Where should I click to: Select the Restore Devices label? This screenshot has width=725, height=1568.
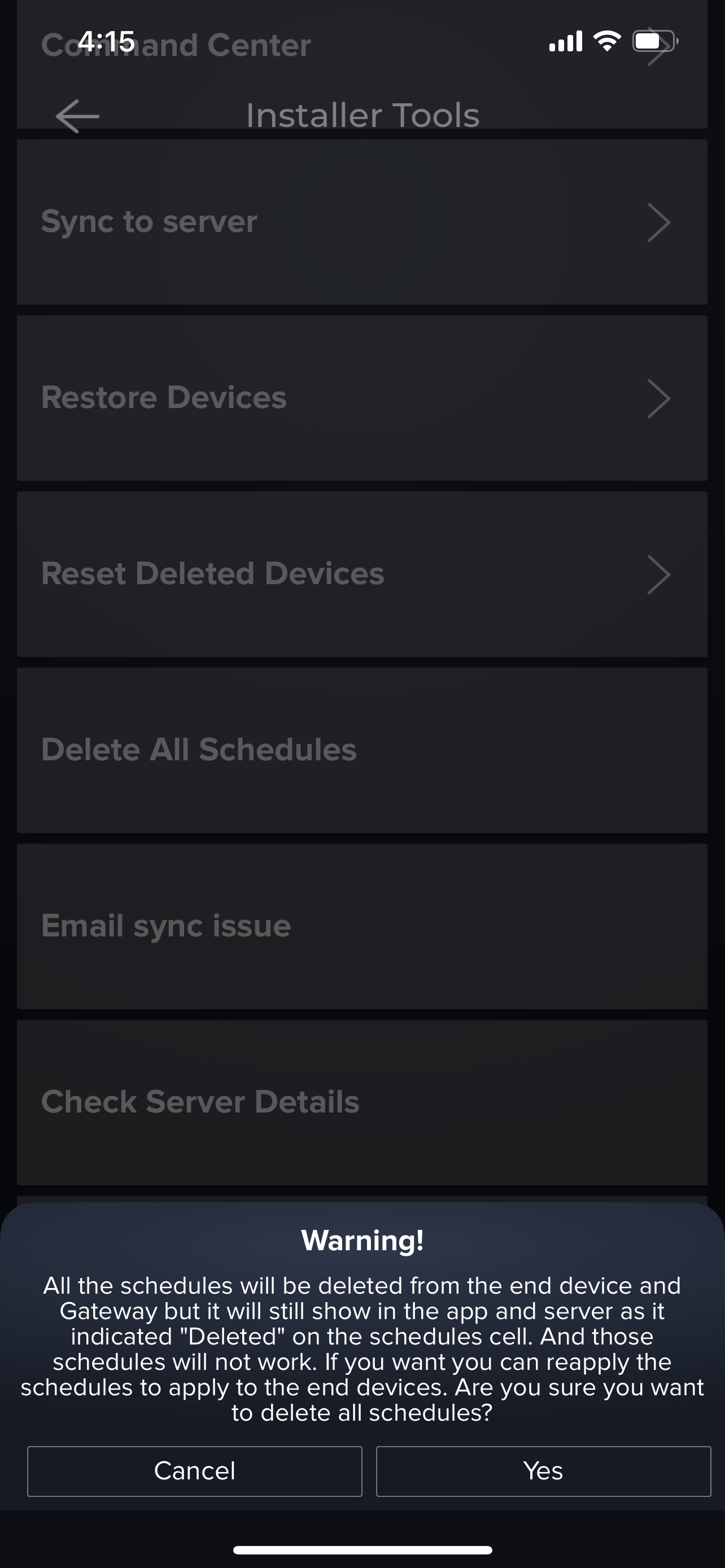click(x=164, y=397)
